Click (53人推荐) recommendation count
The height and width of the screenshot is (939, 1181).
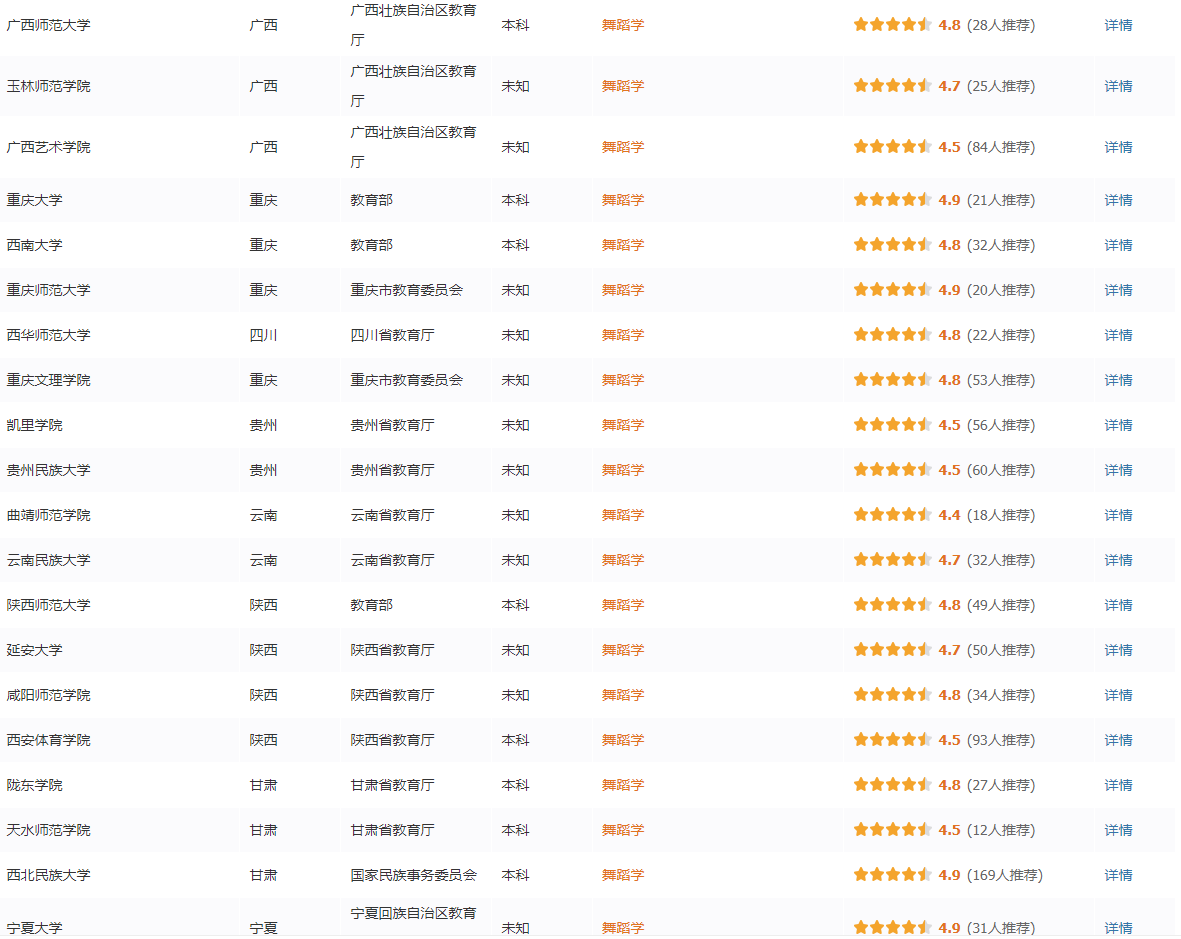pyautogui.click(x=1001, y=380)
